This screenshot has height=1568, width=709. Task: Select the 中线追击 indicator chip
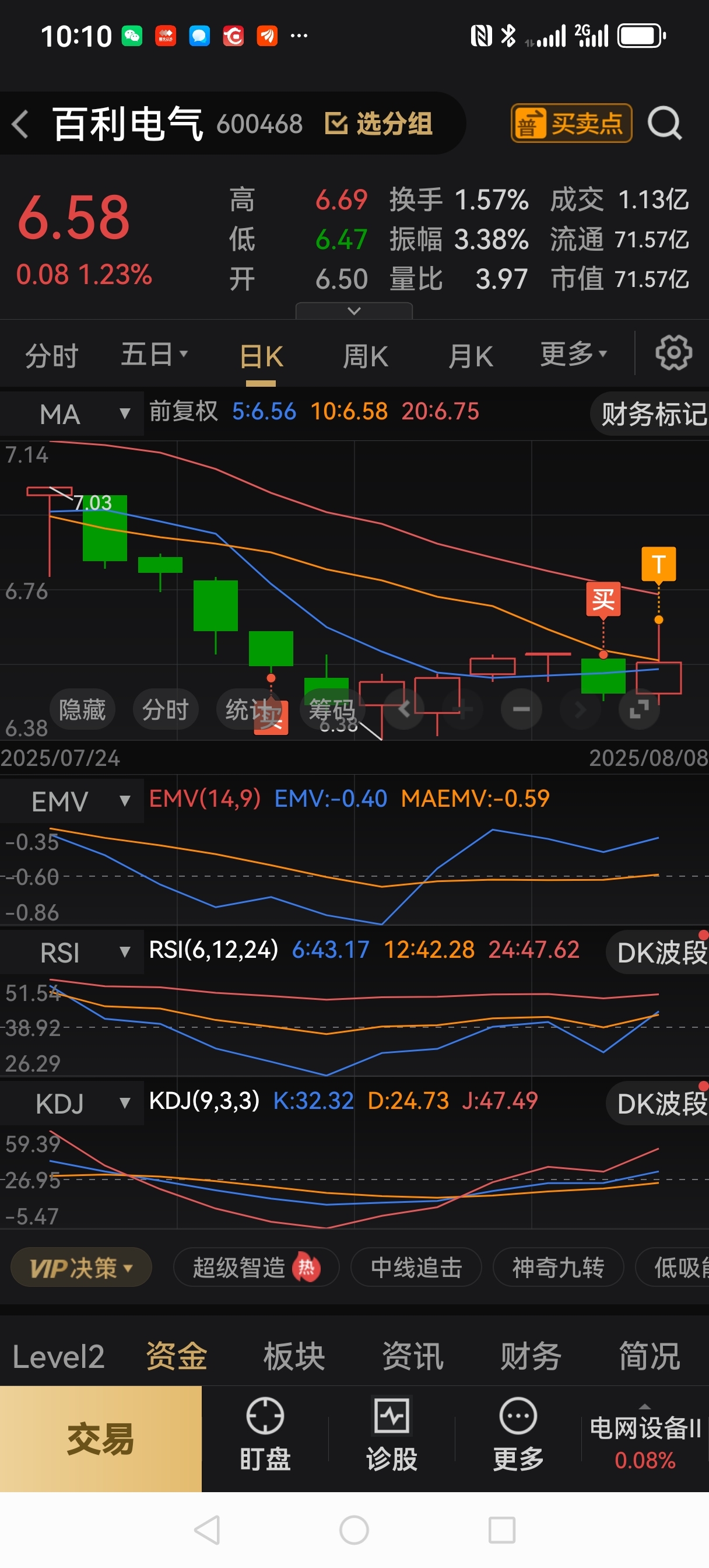click(x=416, y=1268)
